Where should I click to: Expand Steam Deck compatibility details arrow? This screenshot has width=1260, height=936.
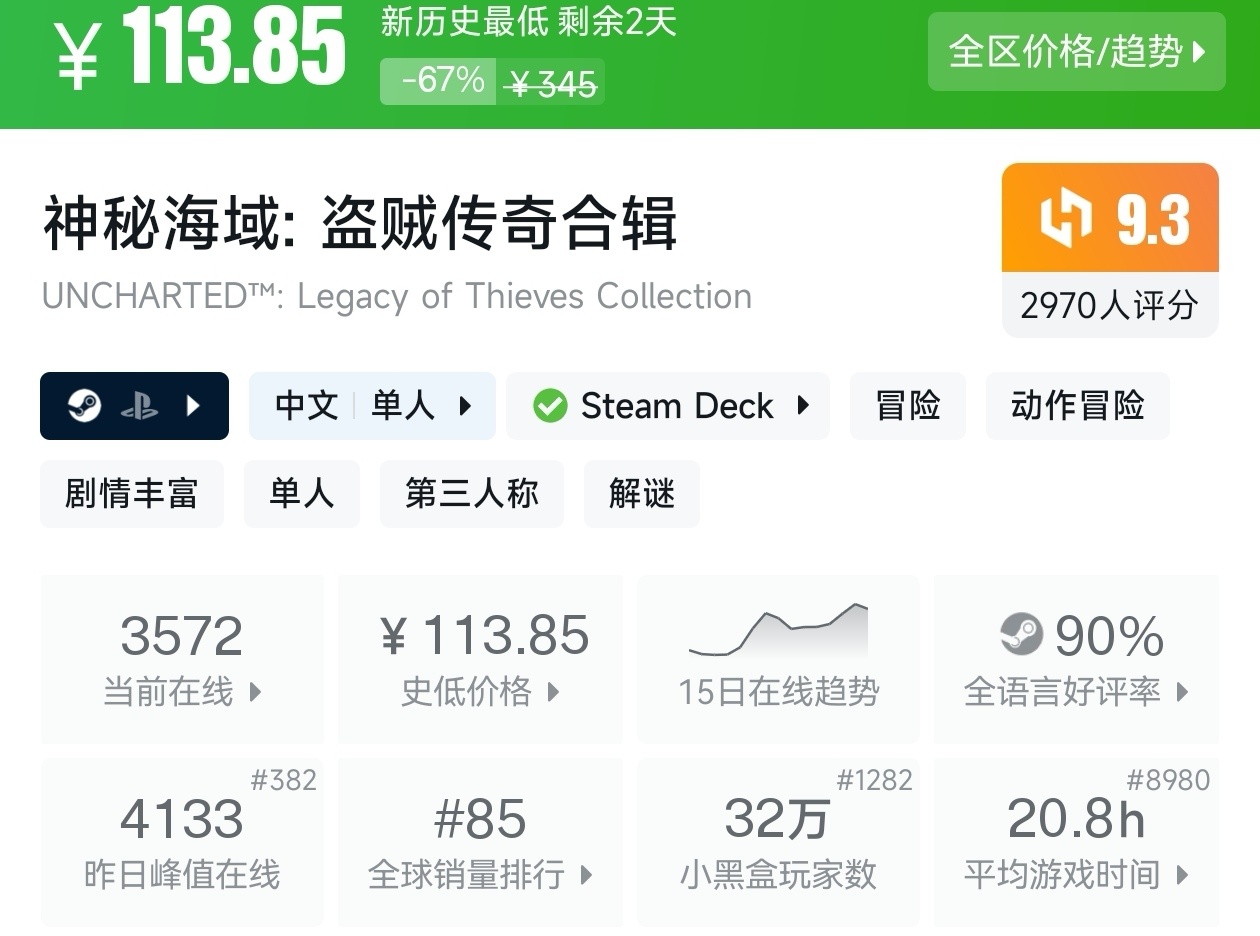click(x=802, y=406)
